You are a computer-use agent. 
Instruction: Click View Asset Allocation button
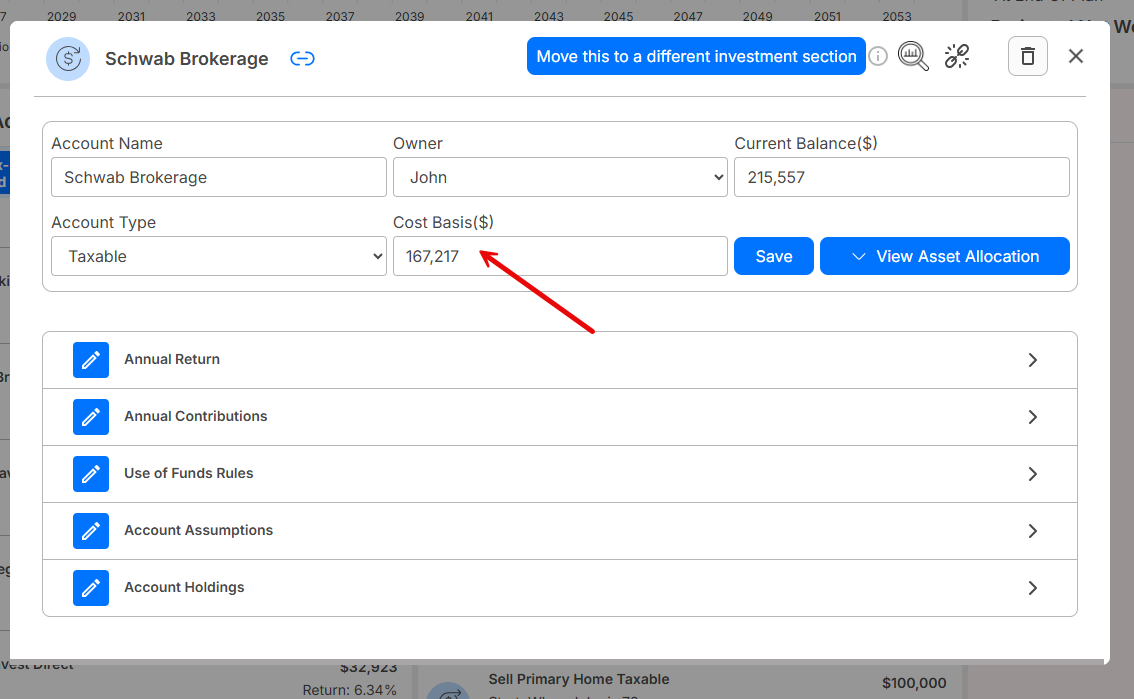[945, 256]
